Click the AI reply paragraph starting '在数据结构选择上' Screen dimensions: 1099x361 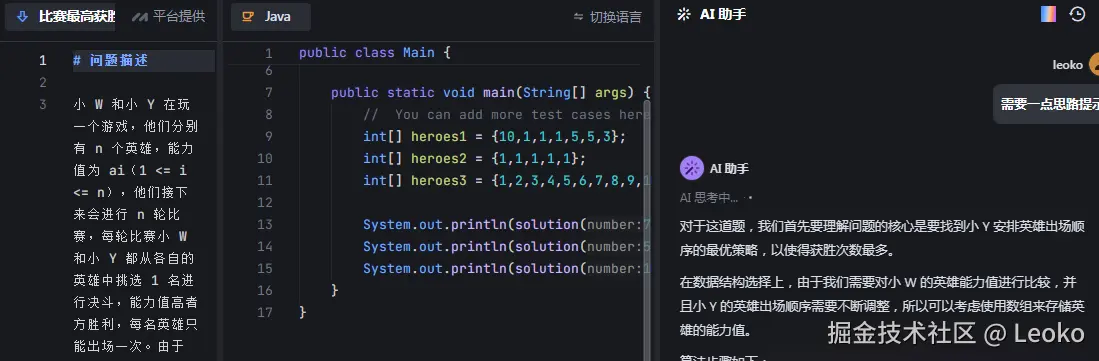(882, 306)
